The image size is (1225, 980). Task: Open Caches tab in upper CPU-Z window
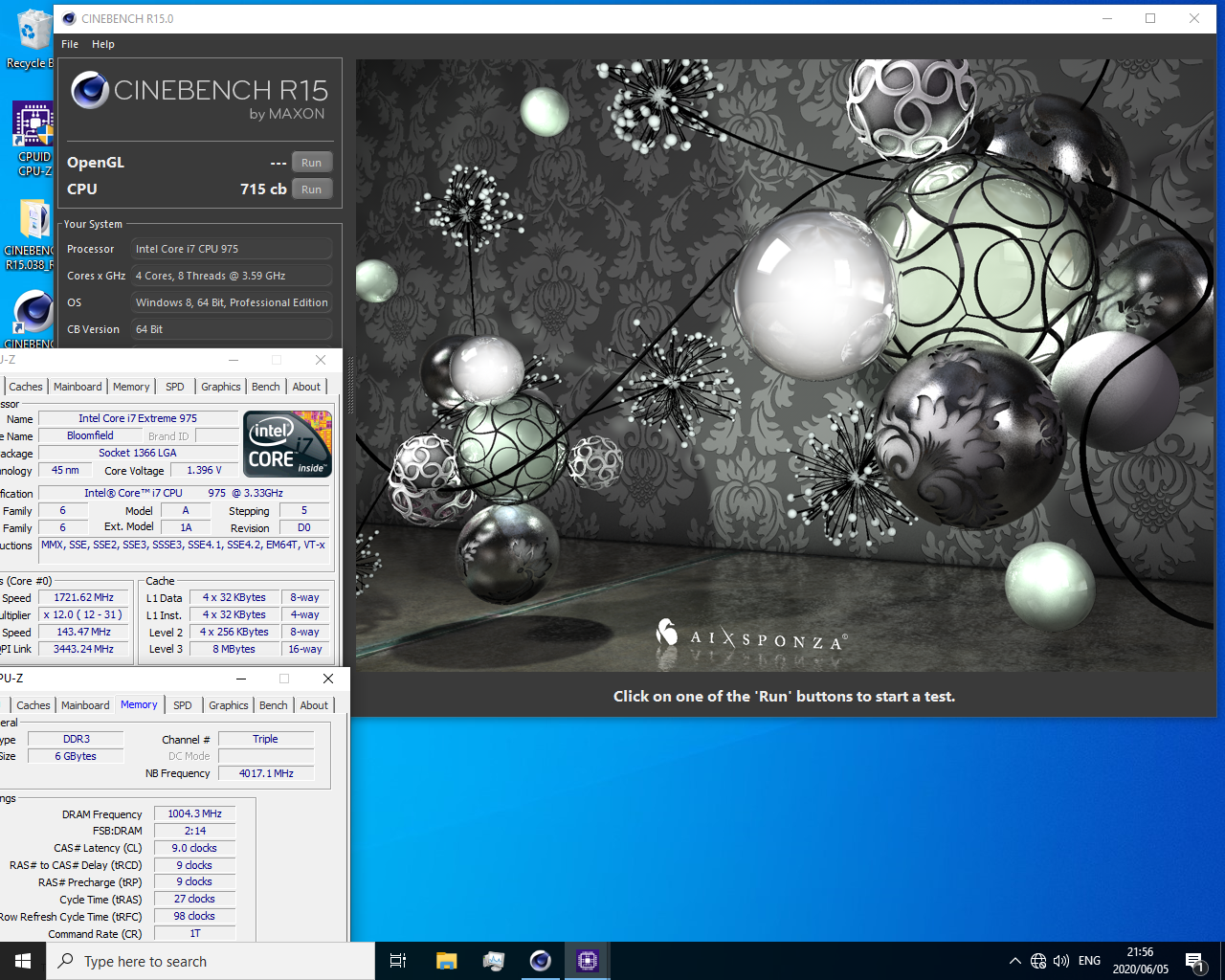tap(26, 387)
